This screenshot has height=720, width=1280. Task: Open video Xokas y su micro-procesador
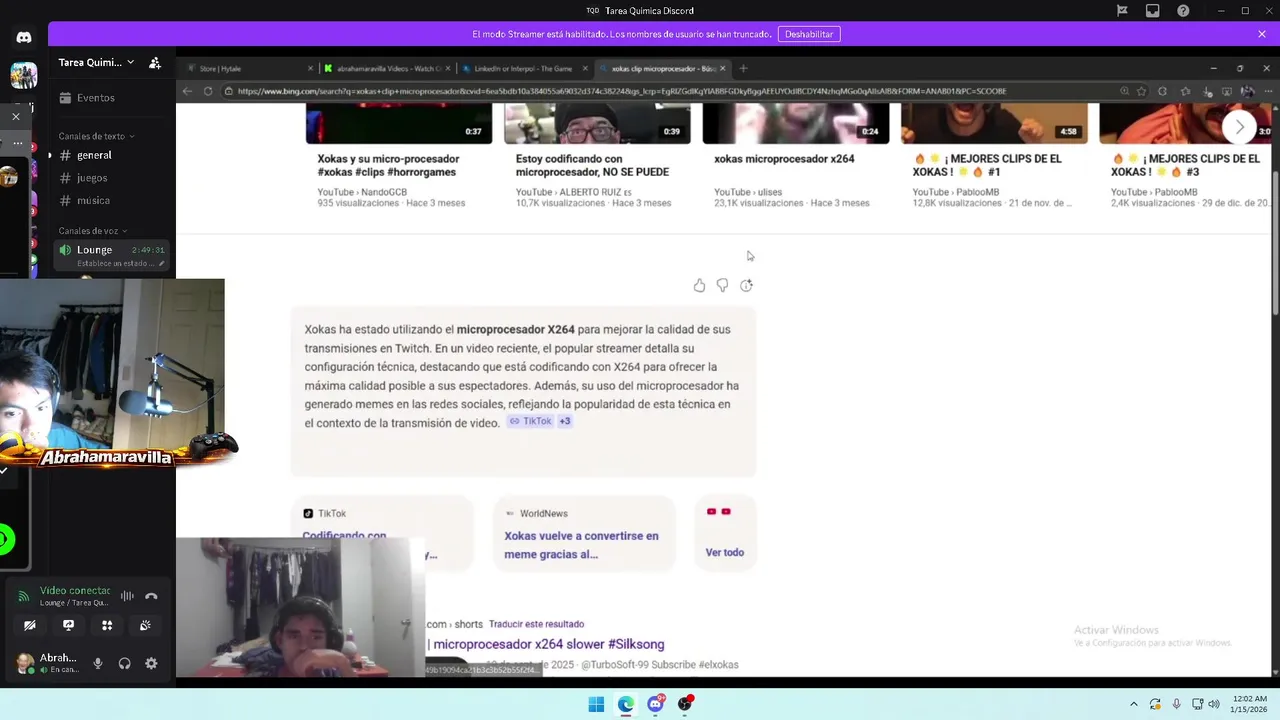[388, 165]
